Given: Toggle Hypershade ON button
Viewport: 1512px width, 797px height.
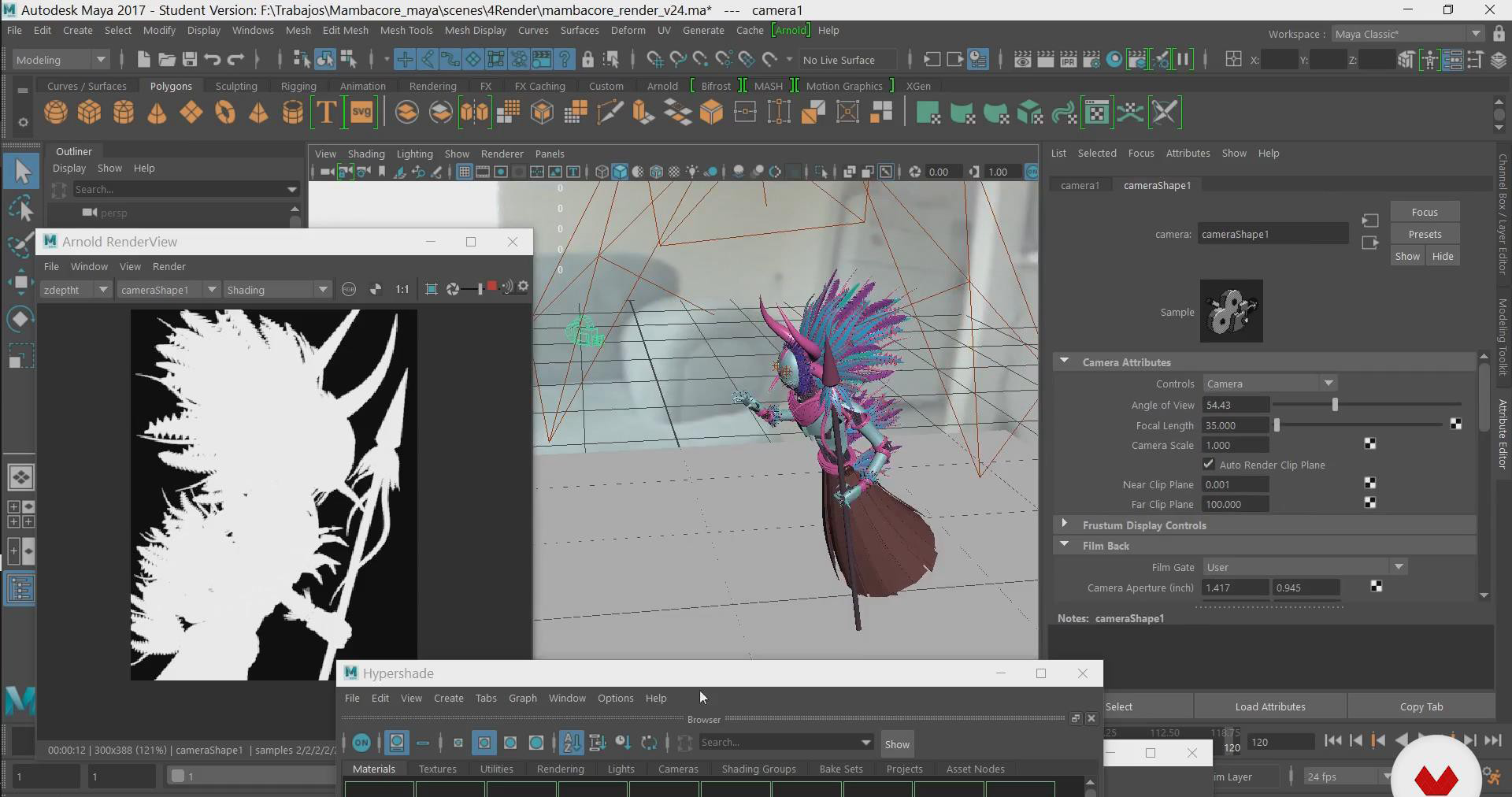Looking at the screenshot, I should [361, 742].
